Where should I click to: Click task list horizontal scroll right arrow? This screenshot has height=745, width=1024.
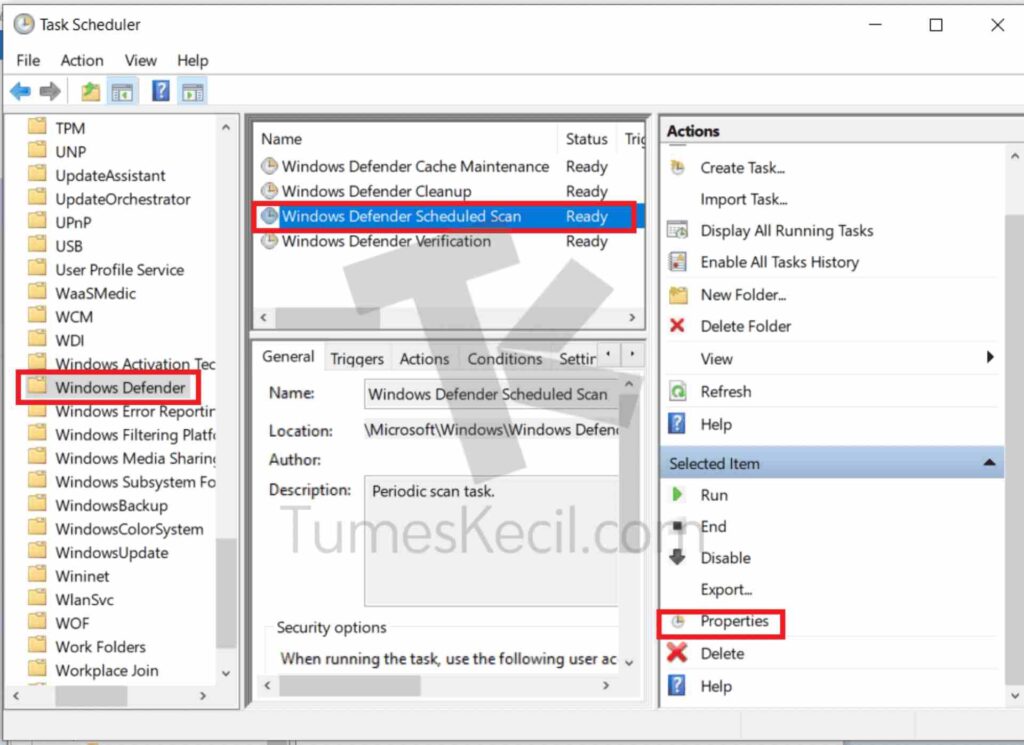pos(632,317)
